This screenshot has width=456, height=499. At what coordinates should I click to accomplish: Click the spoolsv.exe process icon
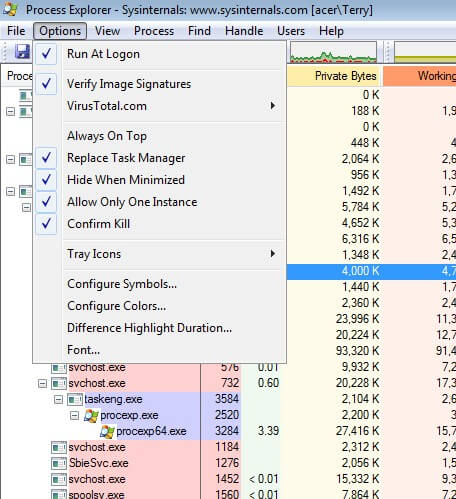pos(59,494)
